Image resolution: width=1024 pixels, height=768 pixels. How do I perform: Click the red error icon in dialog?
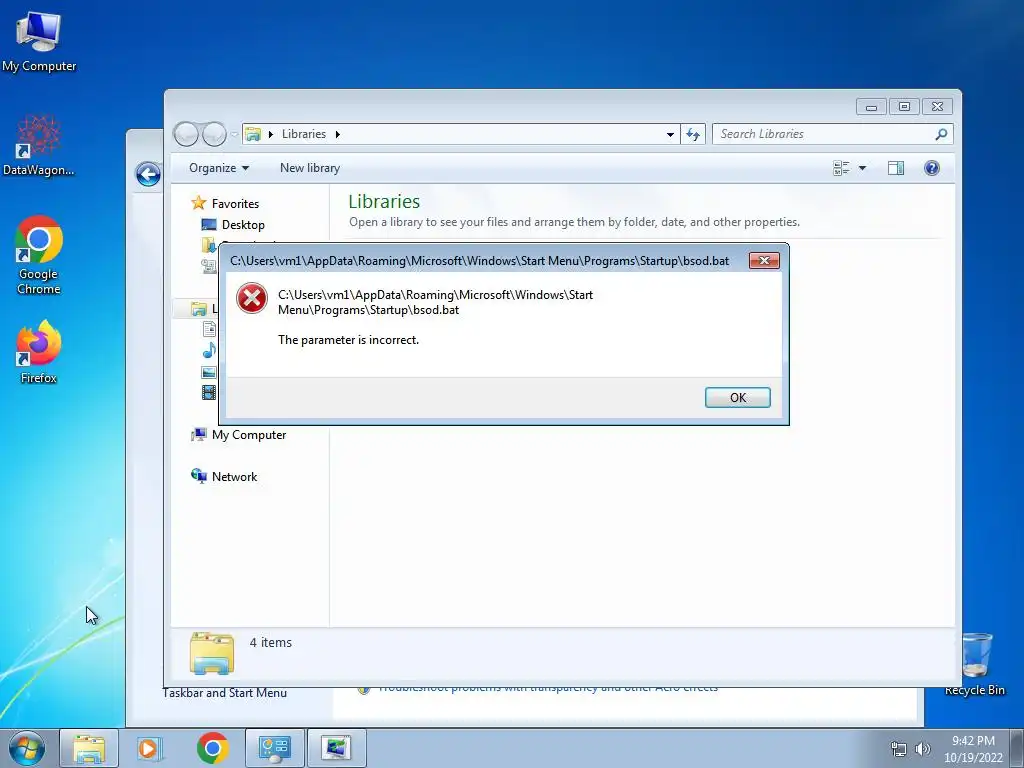pos(251,298)
